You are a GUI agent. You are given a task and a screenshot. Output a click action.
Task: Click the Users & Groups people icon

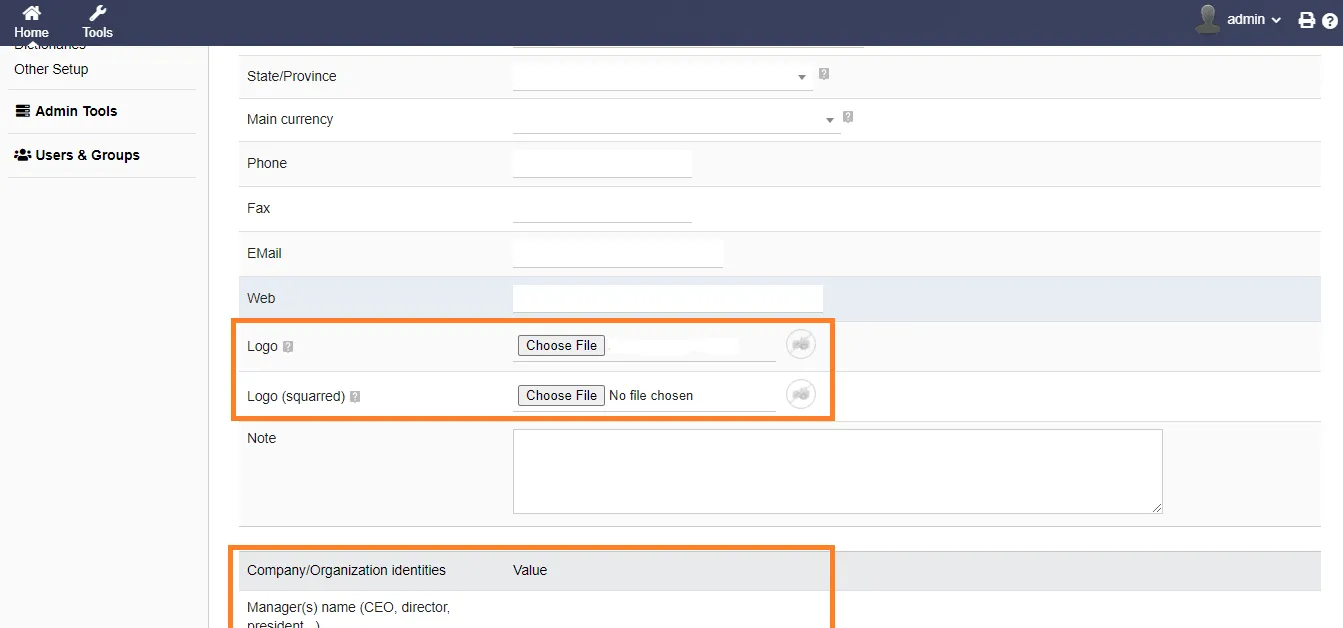[x=22, y=155]
